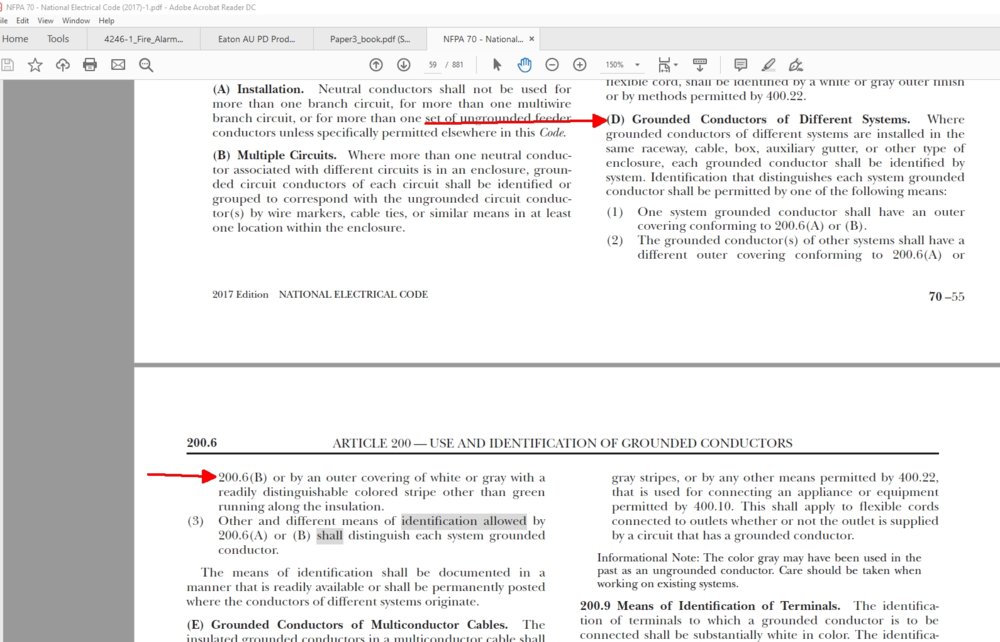This screenshot has width=1000, height=642.
Task: Open the find text magnifier icon
Action: [x=146, y=64]
